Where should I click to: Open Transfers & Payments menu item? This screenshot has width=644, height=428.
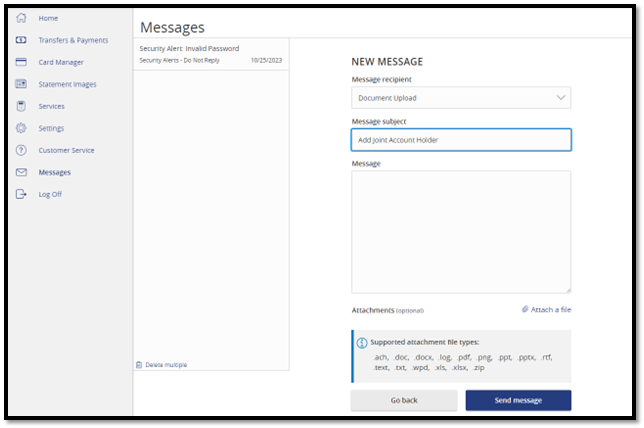73,40
